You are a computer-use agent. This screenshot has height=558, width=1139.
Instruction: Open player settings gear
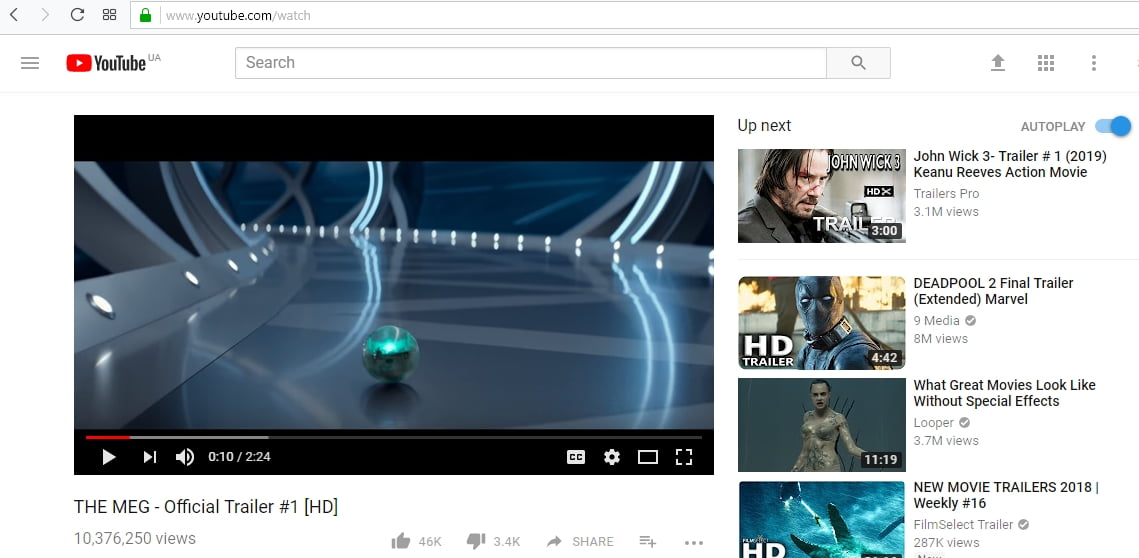point(612,457)
